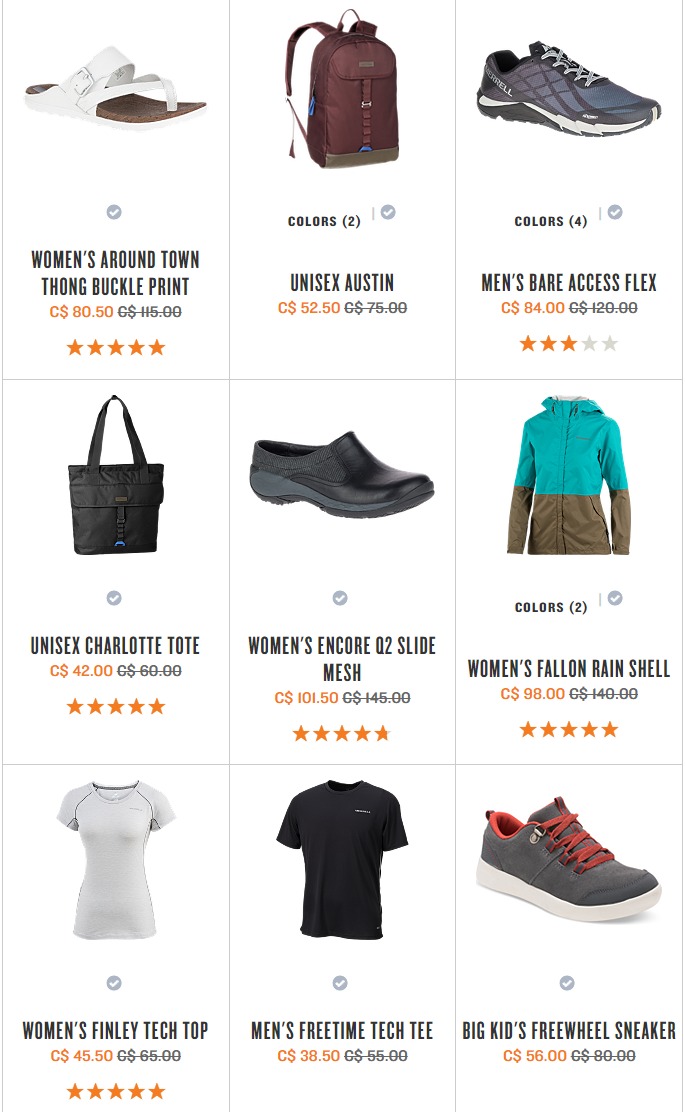Click the checkmark icon under the Freewheel Sneaker
This screenshot has width=685, height=1112.
[x=567, y=983]
